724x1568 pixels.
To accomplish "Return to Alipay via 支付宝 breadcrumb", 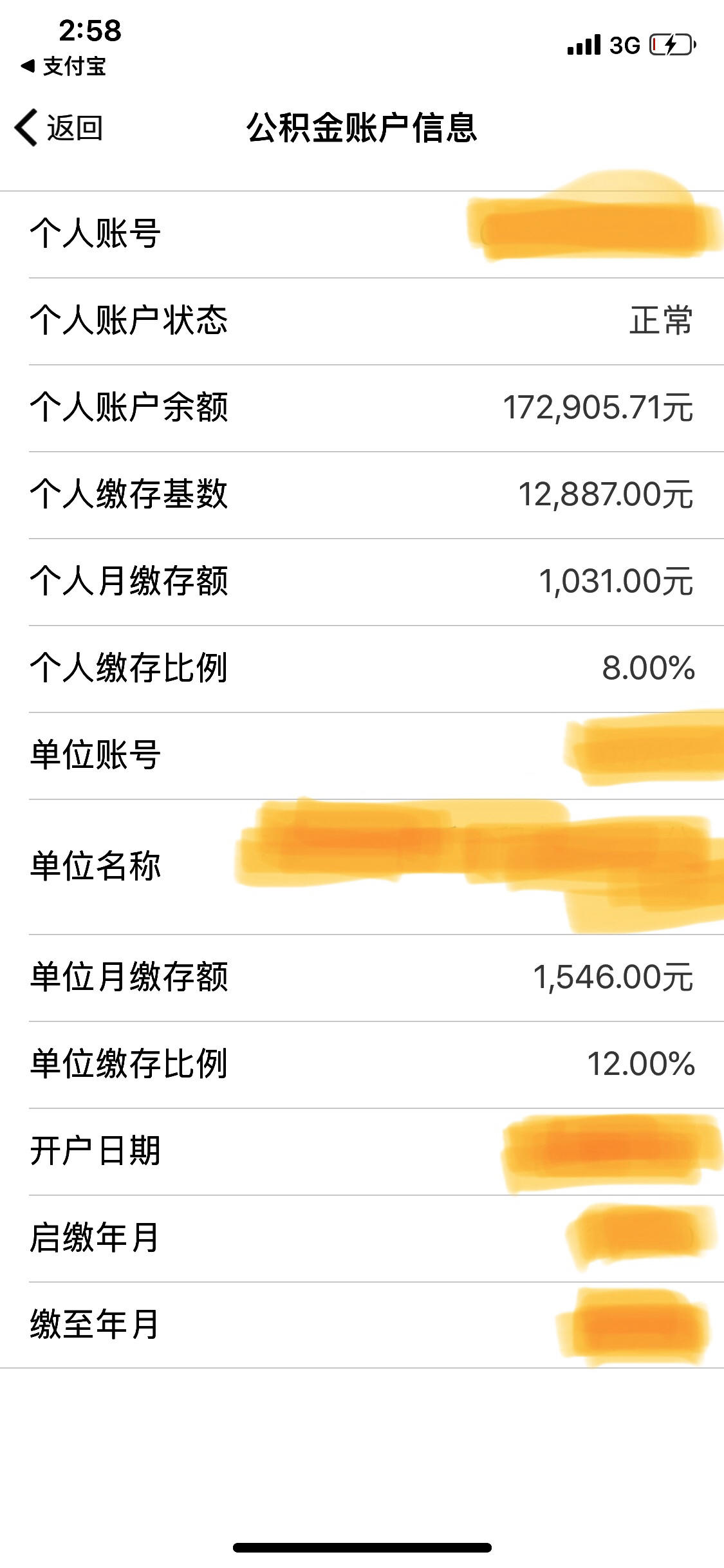I will click(64, 66).
